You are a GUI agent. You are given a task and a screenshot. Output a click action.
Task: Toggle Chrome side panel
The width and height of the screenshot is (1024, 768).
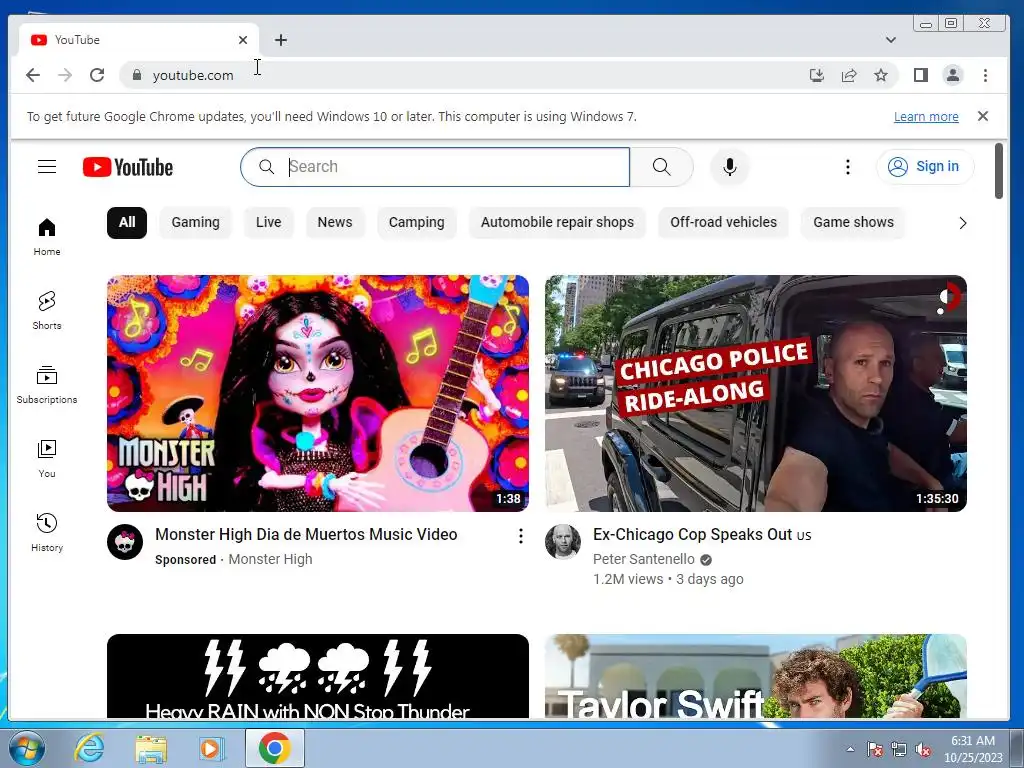pyautogui.click(x=921, y=75)
